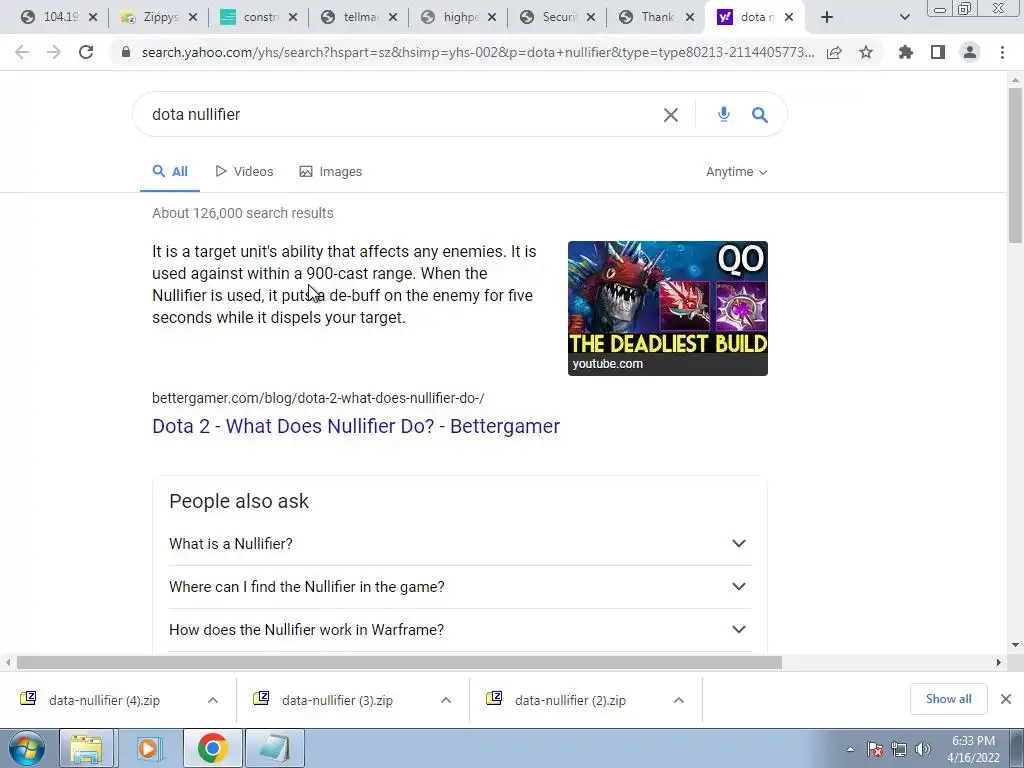
Task: Close the dota nullifier tab
Action: click(789, 18)
